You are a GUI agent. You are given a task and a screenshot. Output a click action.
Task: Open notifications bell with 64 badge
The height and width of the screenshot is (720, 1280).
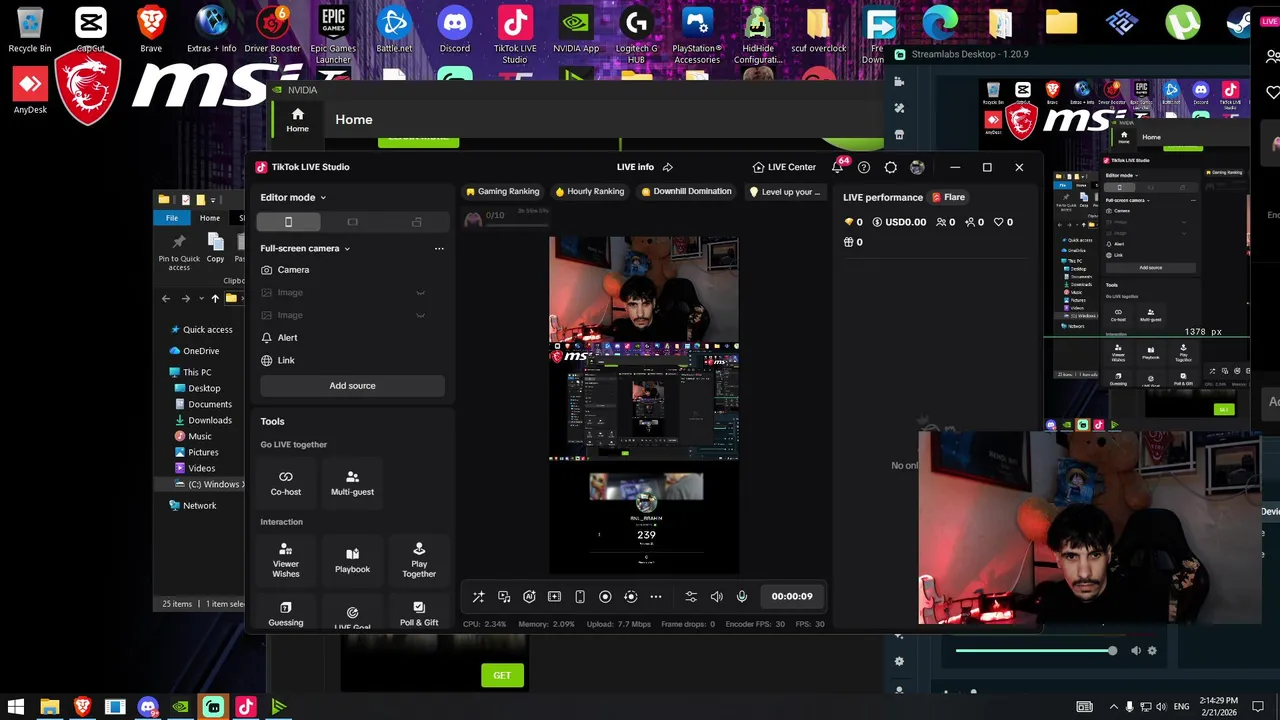click(x=838, y=167)
